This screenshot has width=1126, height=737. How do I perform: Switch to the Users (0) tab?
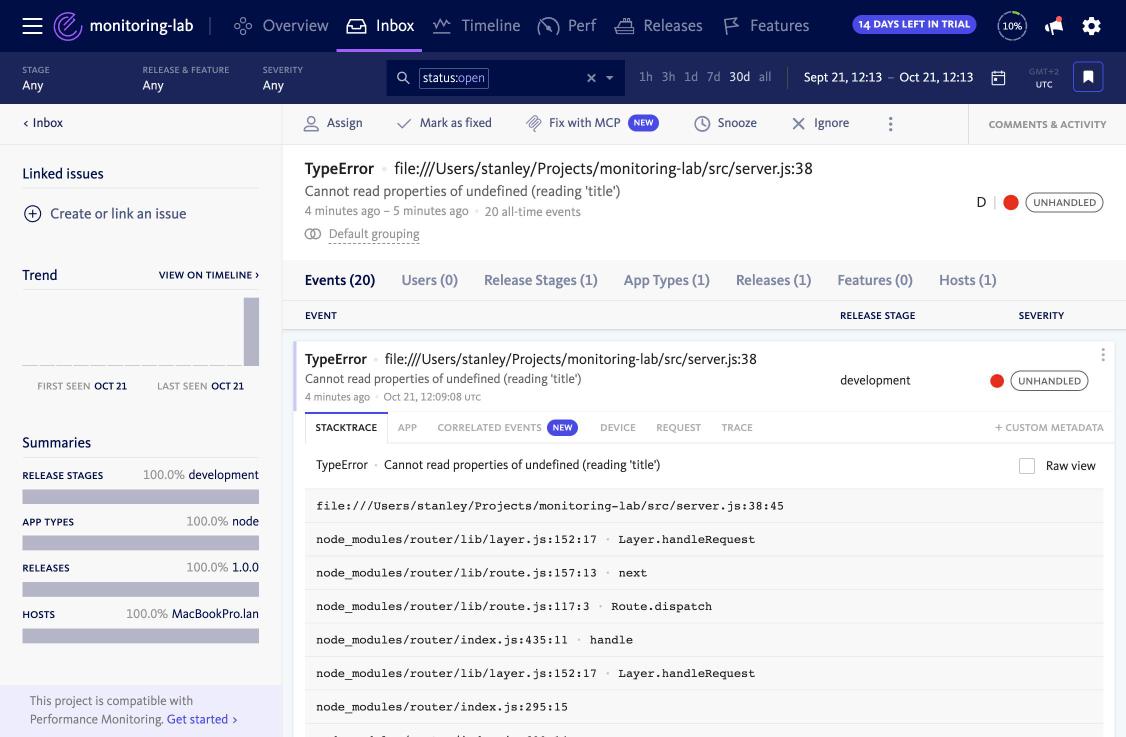click(429, 280)
